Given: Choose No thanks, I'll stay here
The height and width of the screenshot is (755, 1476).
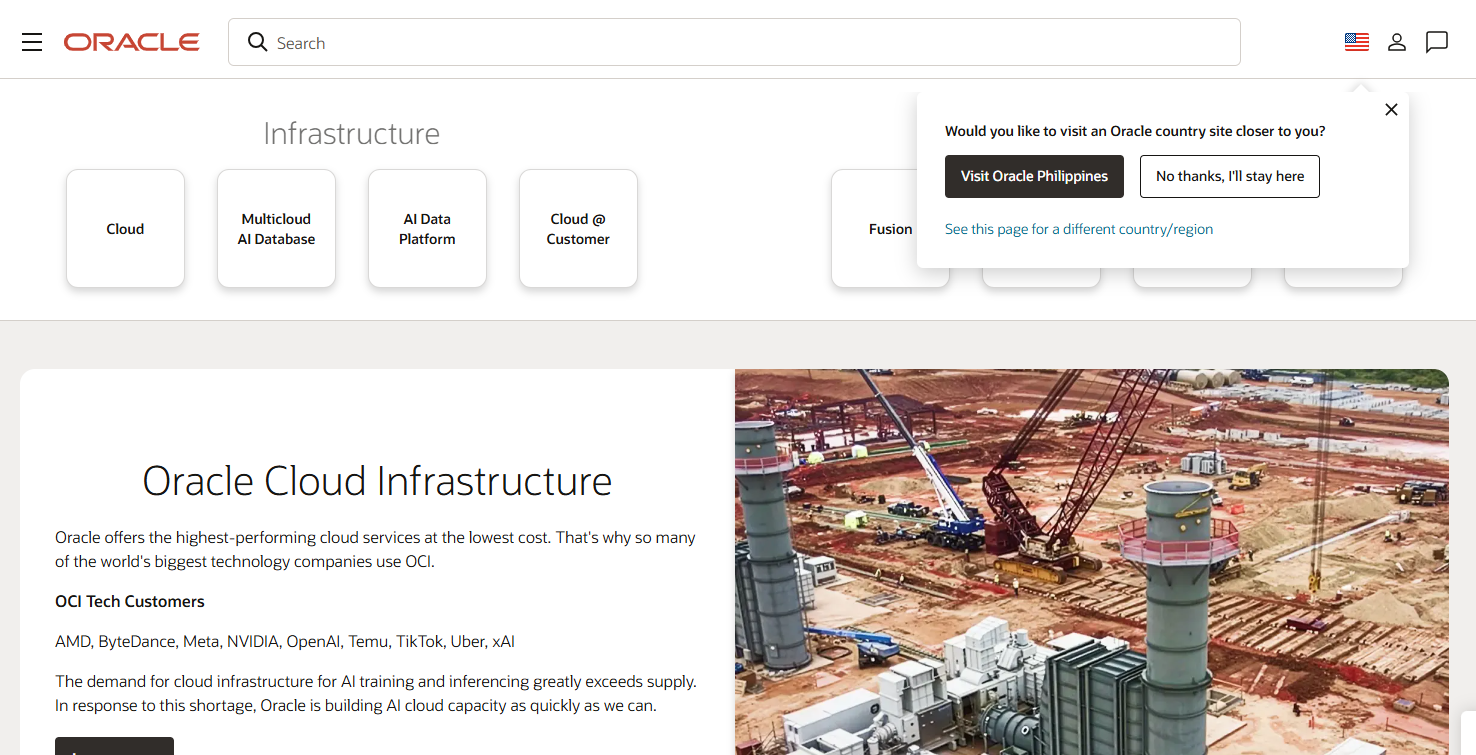Looking at the screenshot, I should click(x=1230, y=176).
